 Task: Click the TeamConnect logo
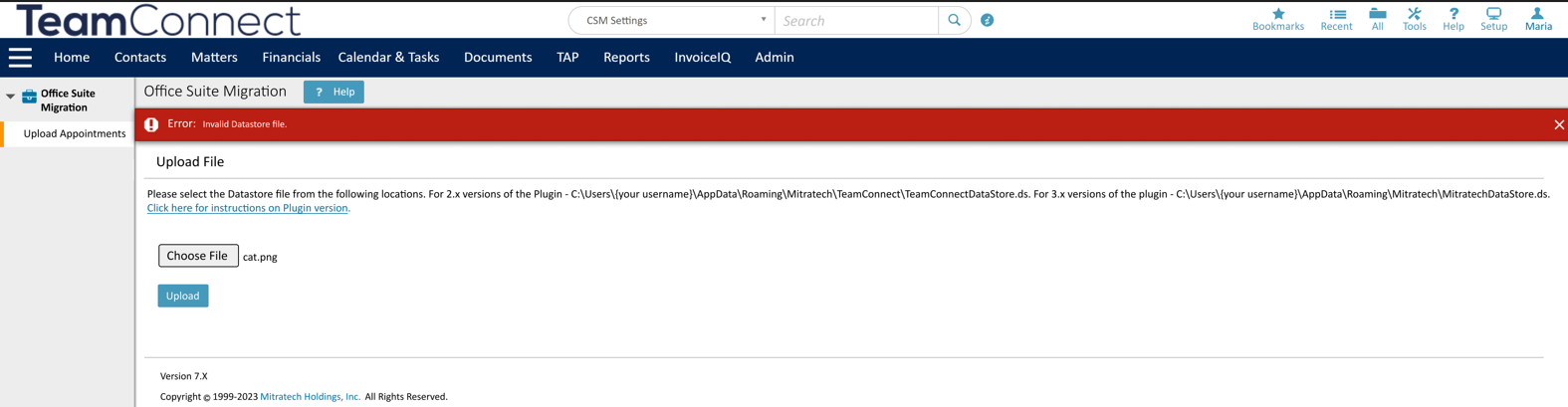[x=158, y=20]
